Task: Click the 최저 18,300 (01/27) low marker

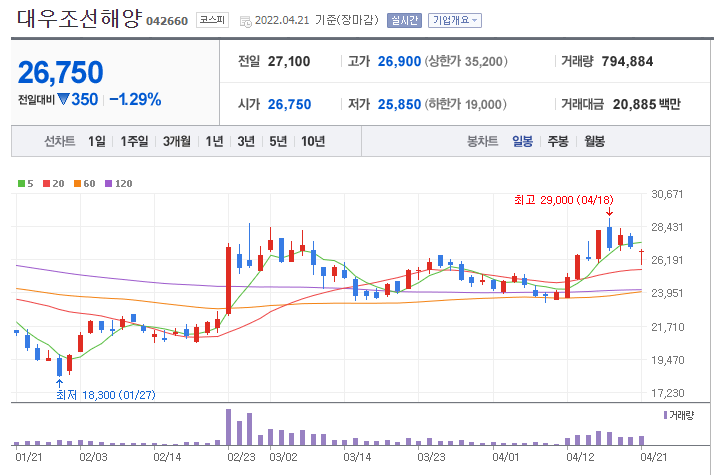Action: [x=106, y=395]
